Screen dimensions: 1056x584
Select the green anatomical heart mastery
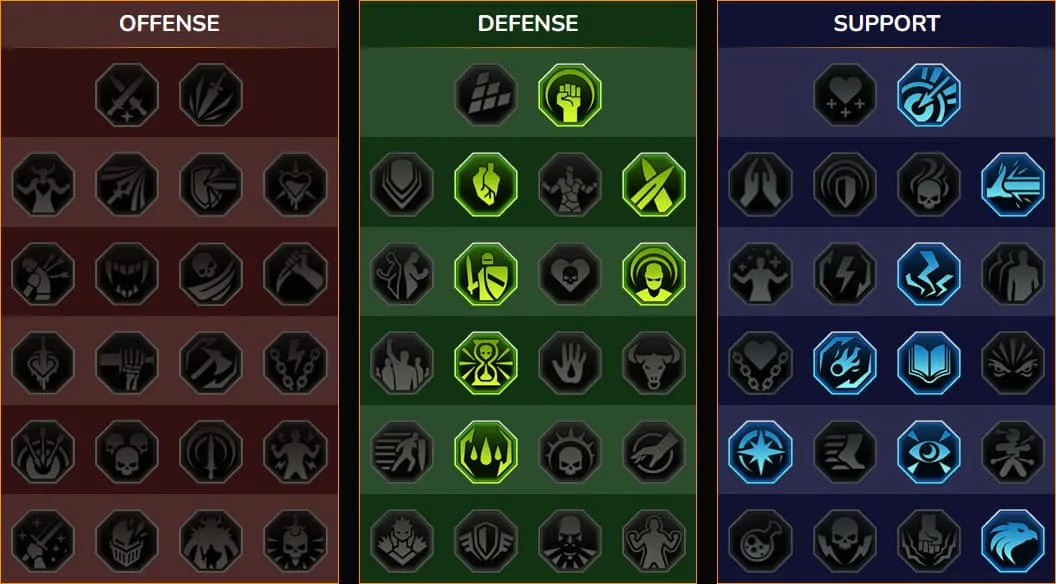click(486, 184)
